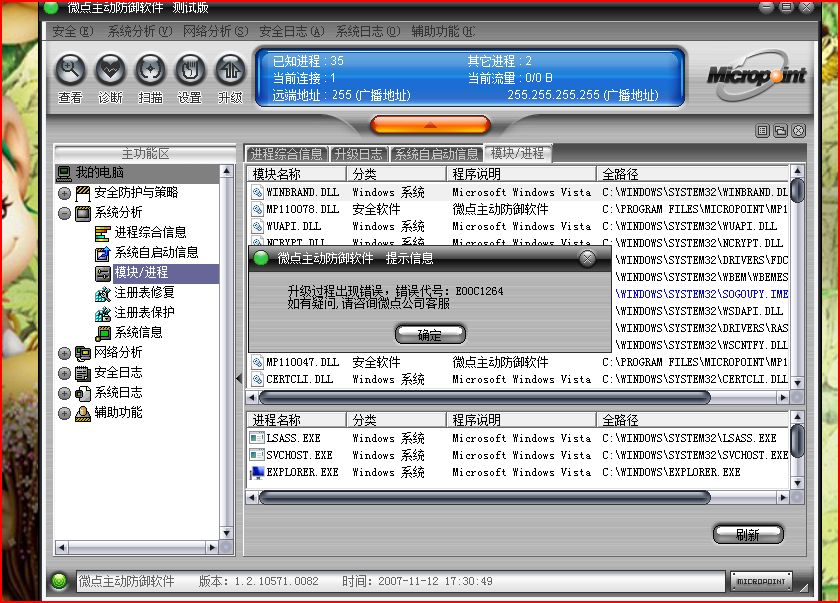Collapse the top panel with the orange arrow

[x=430, y=125]
